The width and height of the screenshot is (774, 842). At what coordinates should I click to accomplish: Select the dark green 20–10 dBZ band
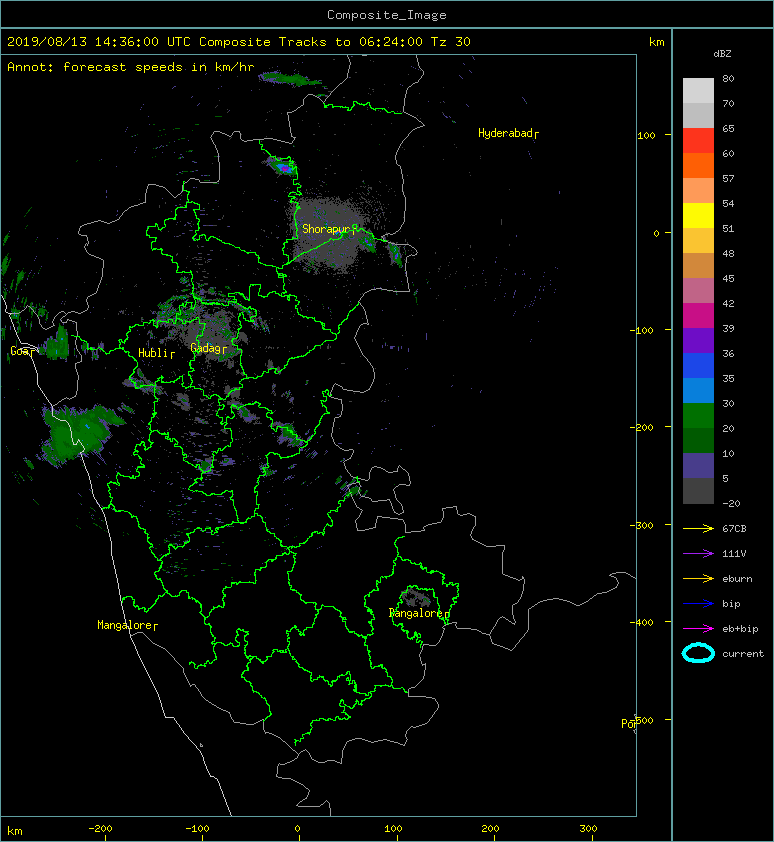click(698, 440)
